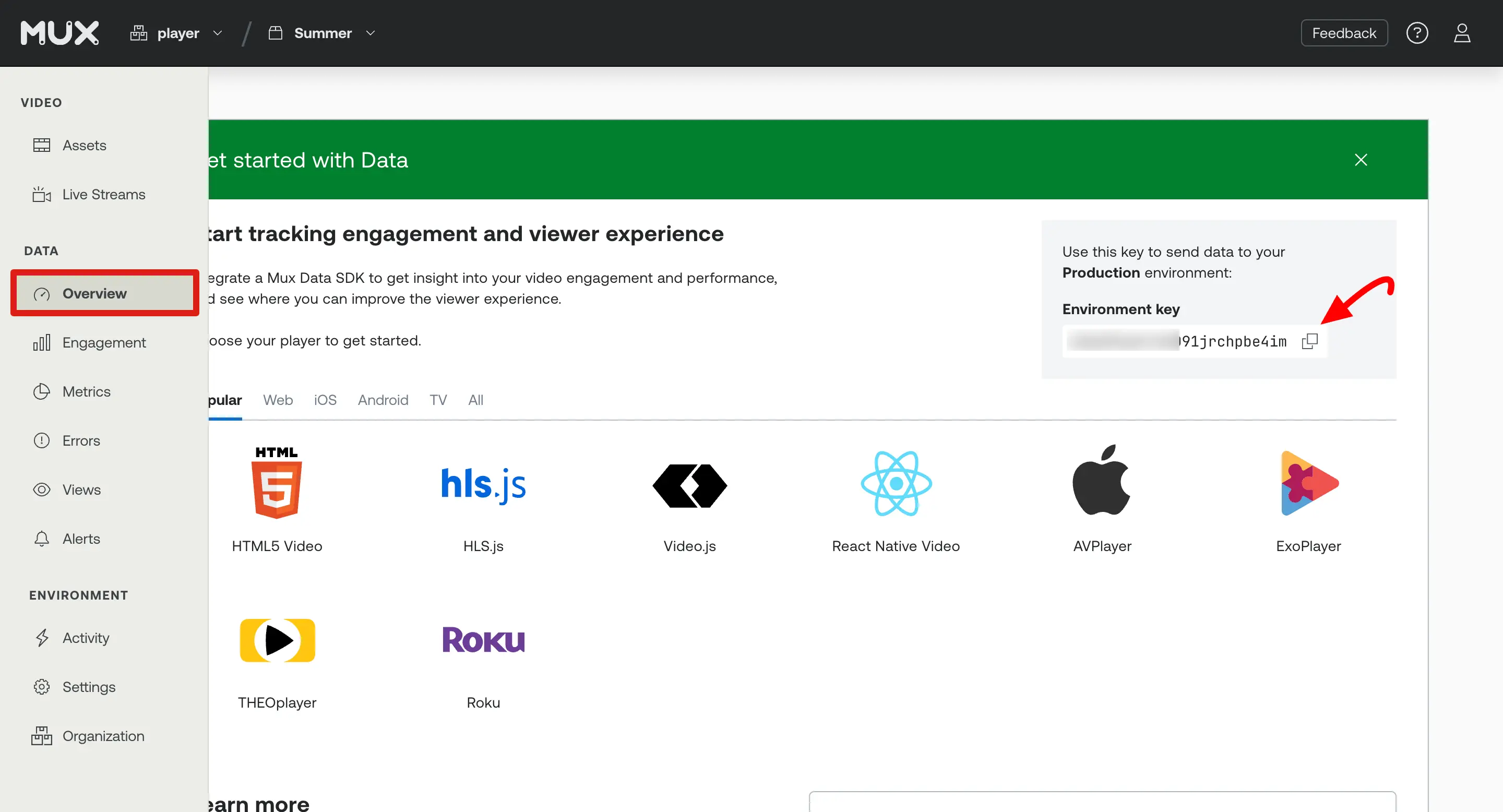
Task: Open the TV tab
Action: 438,400
